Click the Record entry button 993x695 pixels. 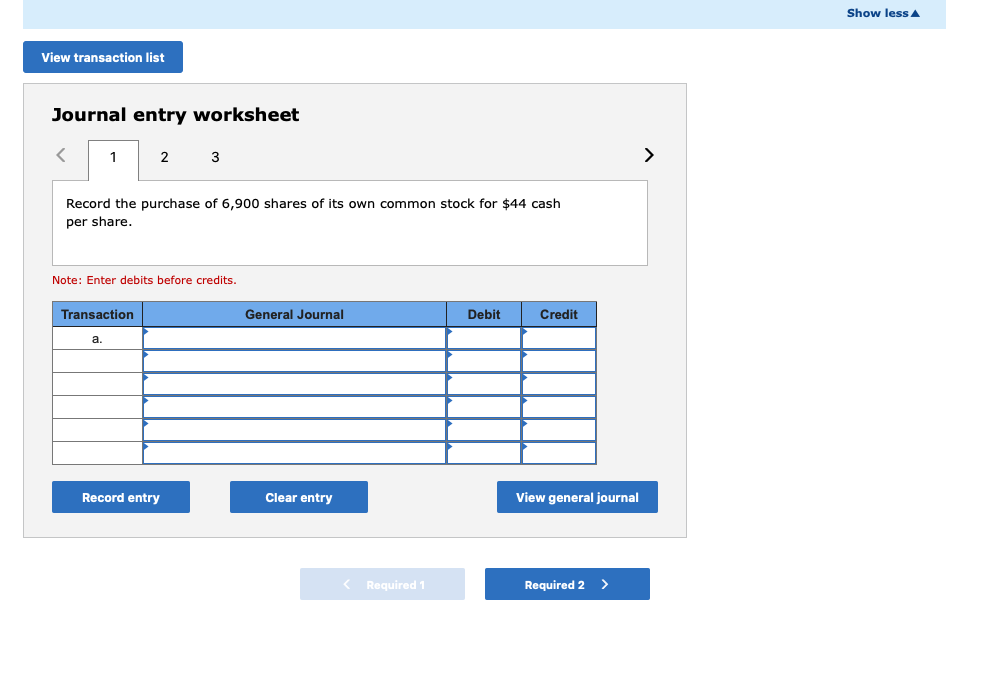pos(120,497)
